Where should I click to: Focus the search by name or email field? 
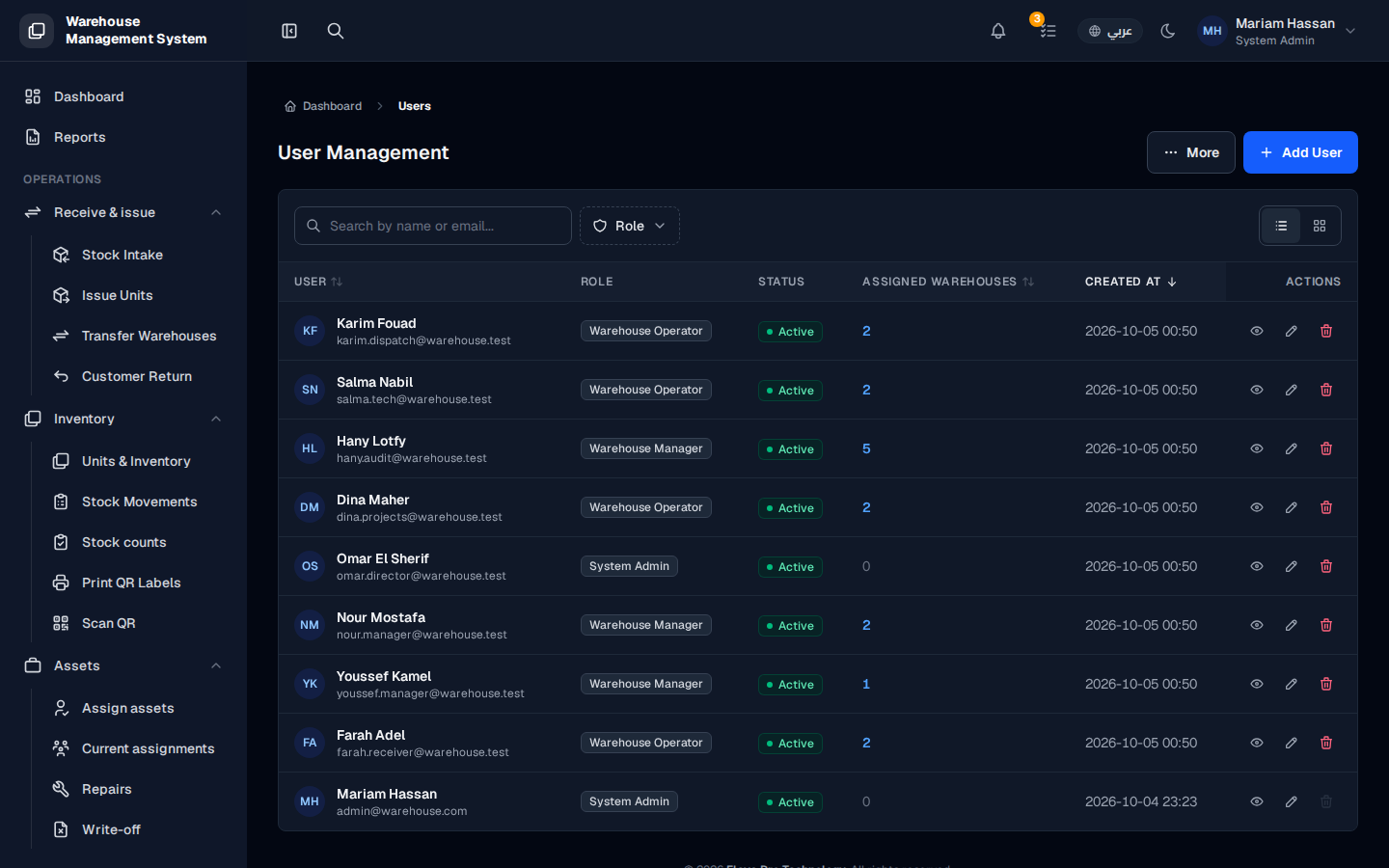(x=433, y=226)
